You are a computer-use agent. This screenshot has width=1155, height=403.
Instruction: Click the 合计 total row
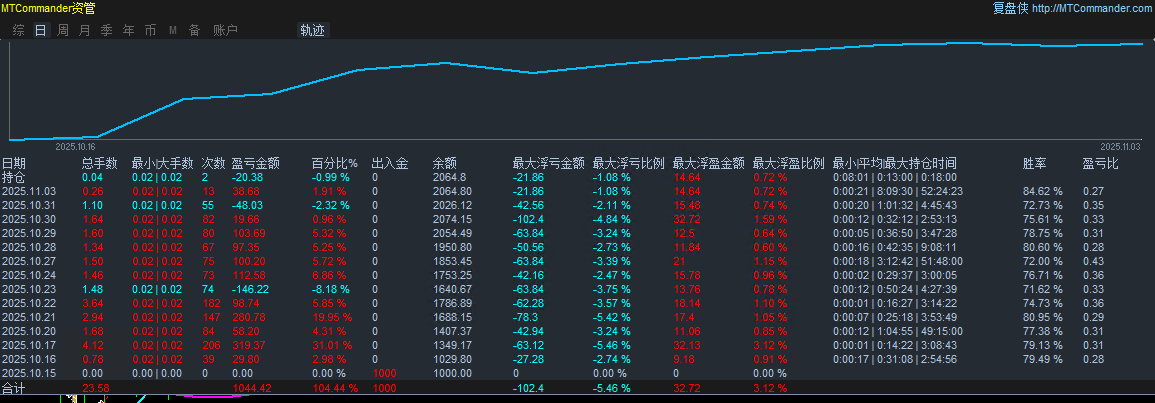point(14,387)
